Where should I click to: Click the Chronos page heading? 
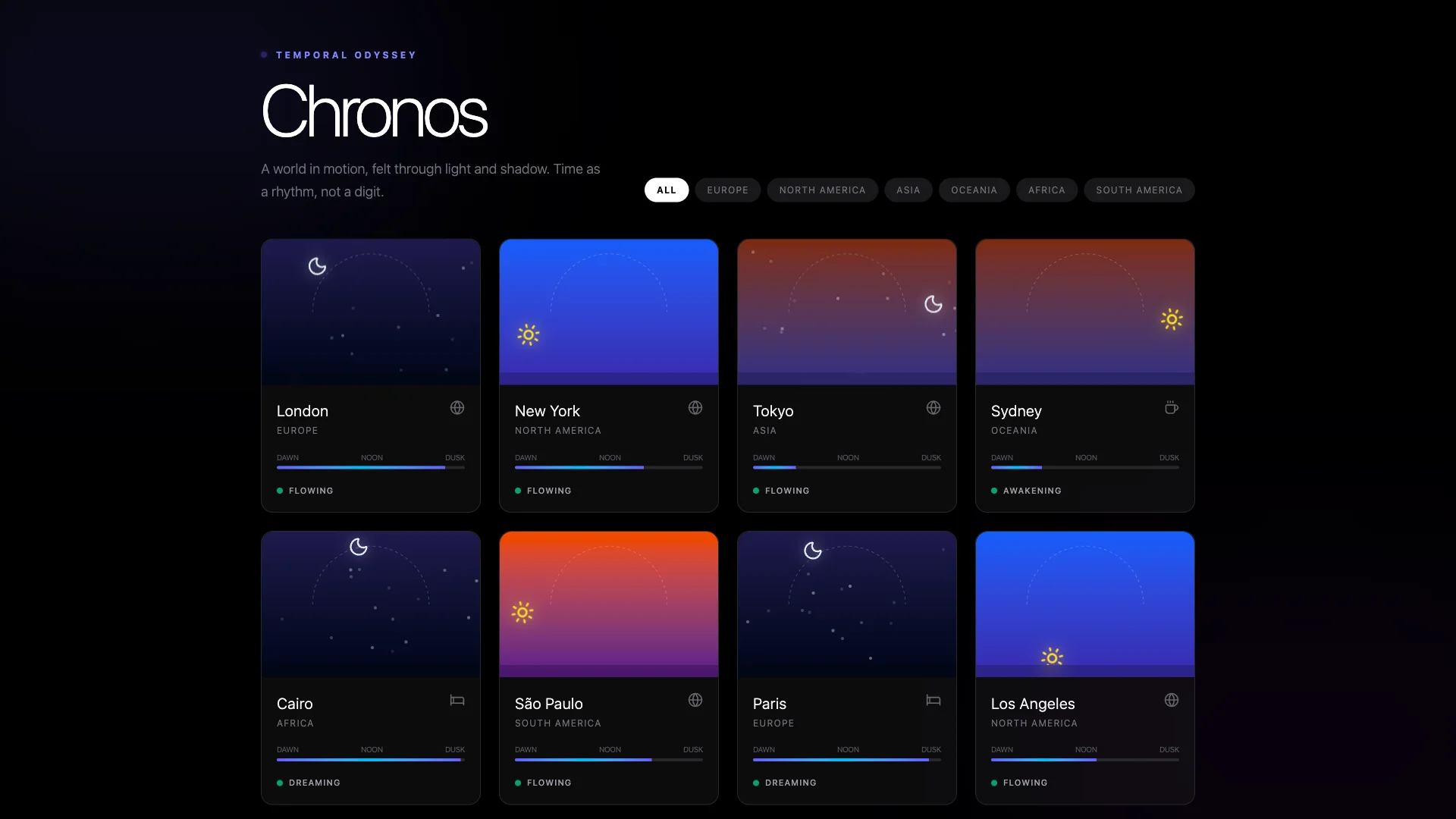coord(375,111)
